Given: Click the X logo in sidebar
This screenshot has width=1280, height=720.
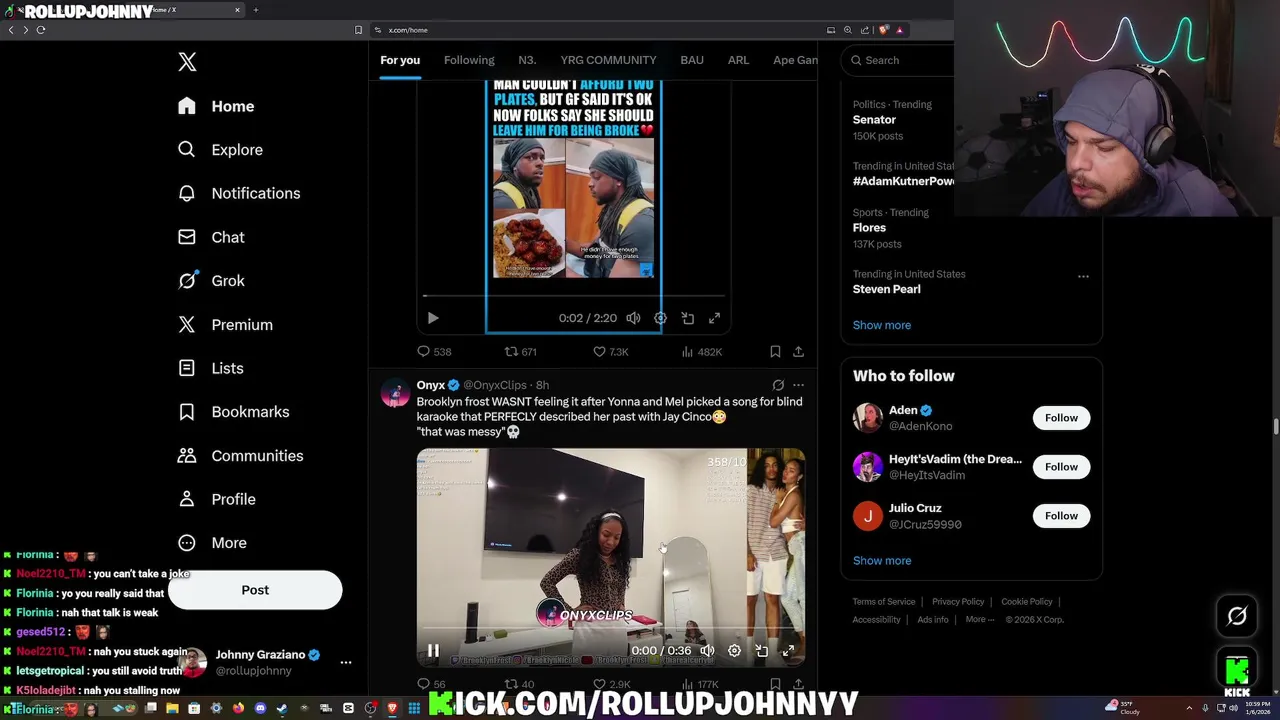Looking at the screenshot, I should [x=187, y=62].
